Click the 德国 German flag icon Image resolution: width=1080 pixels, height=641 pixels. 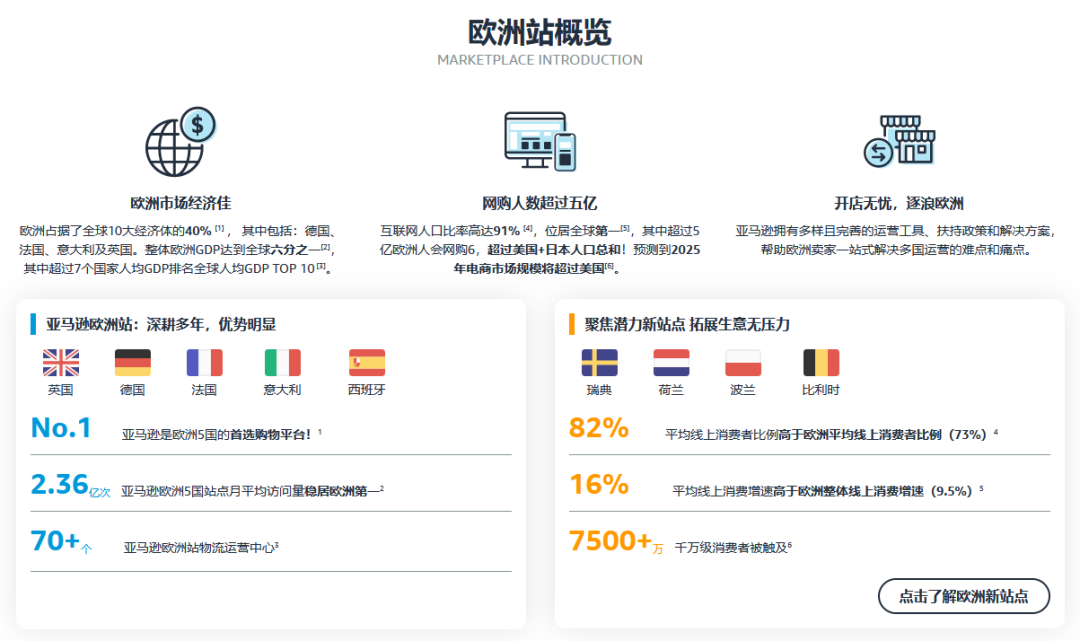click(x=133, y=362)
